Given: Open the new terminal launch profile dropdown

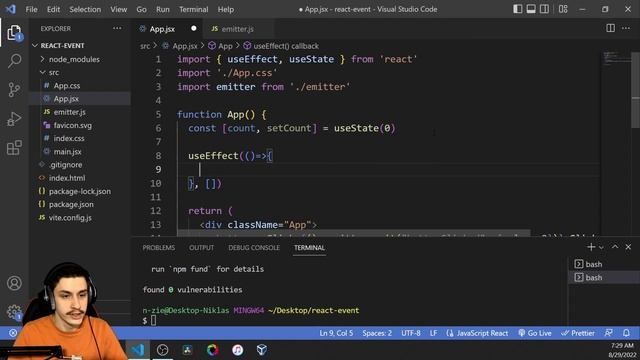Looking at the screenshot, I should pyautogui.click(x=601, y=247).
